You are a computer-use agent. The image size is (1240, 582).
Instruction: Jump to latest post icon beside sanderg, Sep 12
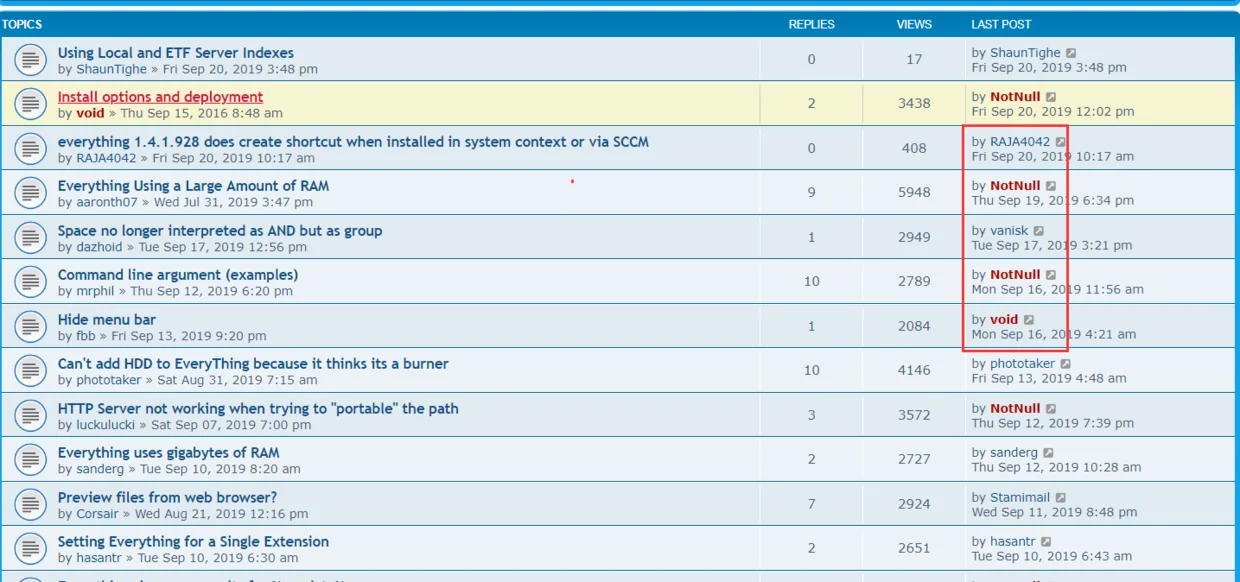(x=1049, y=453)
